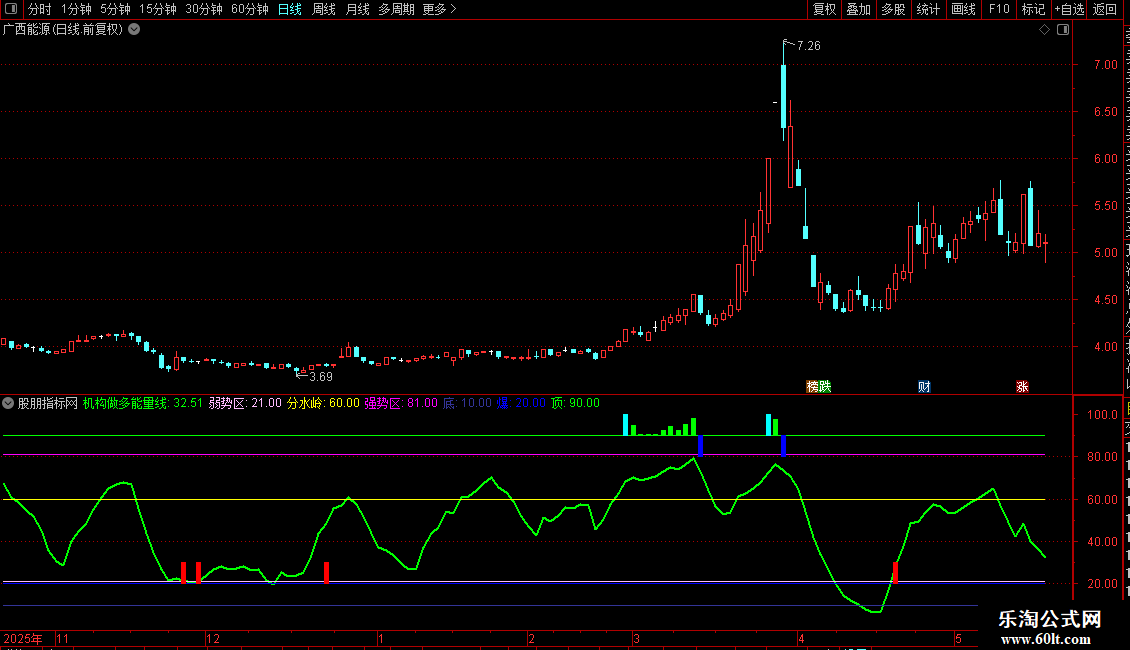Click the 顶: 90.00 indicator label
This screenshot has width=1130, height=650.
575,404
